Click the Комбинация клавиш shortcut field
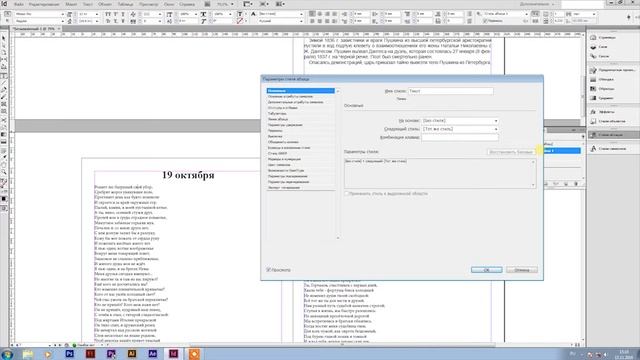Screen dimensions: 640x360 (x=460, y=138)
